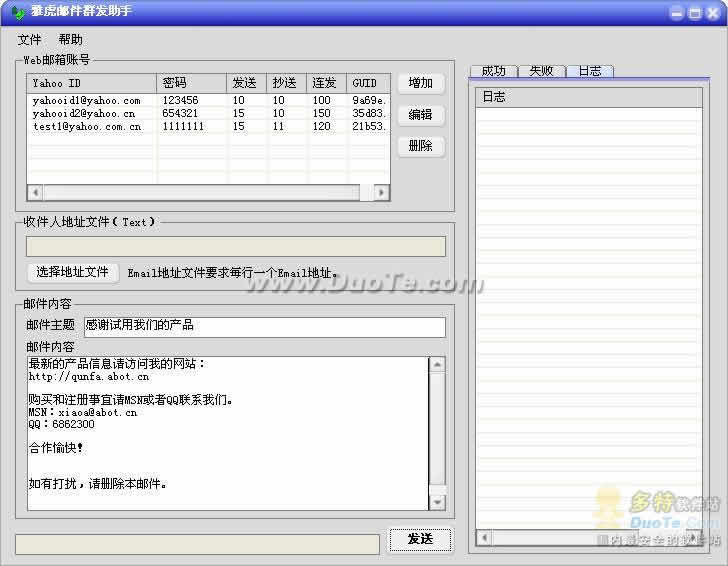Click the mail body scroll down arrow
Screen dimensions: 728x566
click(437, 502)
